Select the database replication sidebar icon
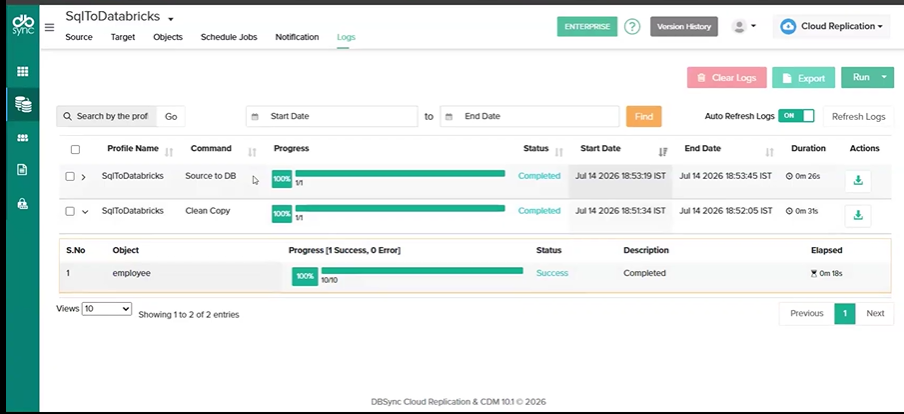 click(23, 104)
